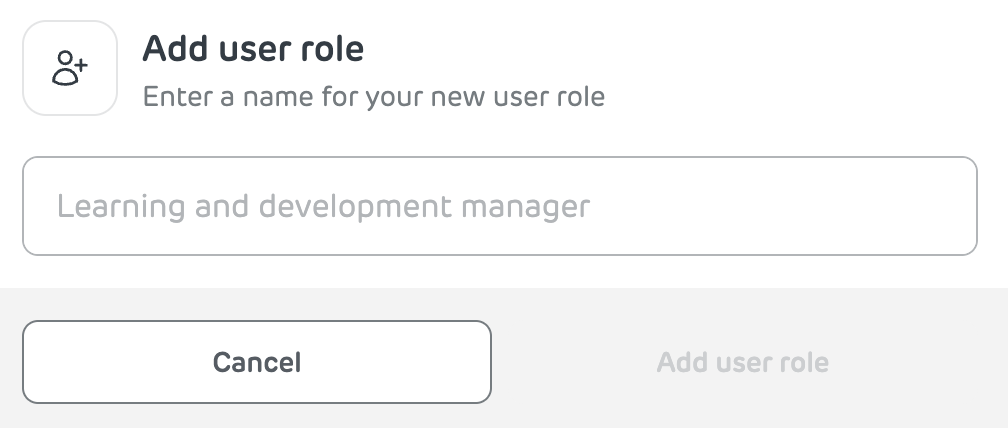This screenshot has height=428, width=1008.
Task: Click the Add user role button
Action: [742, 362]
